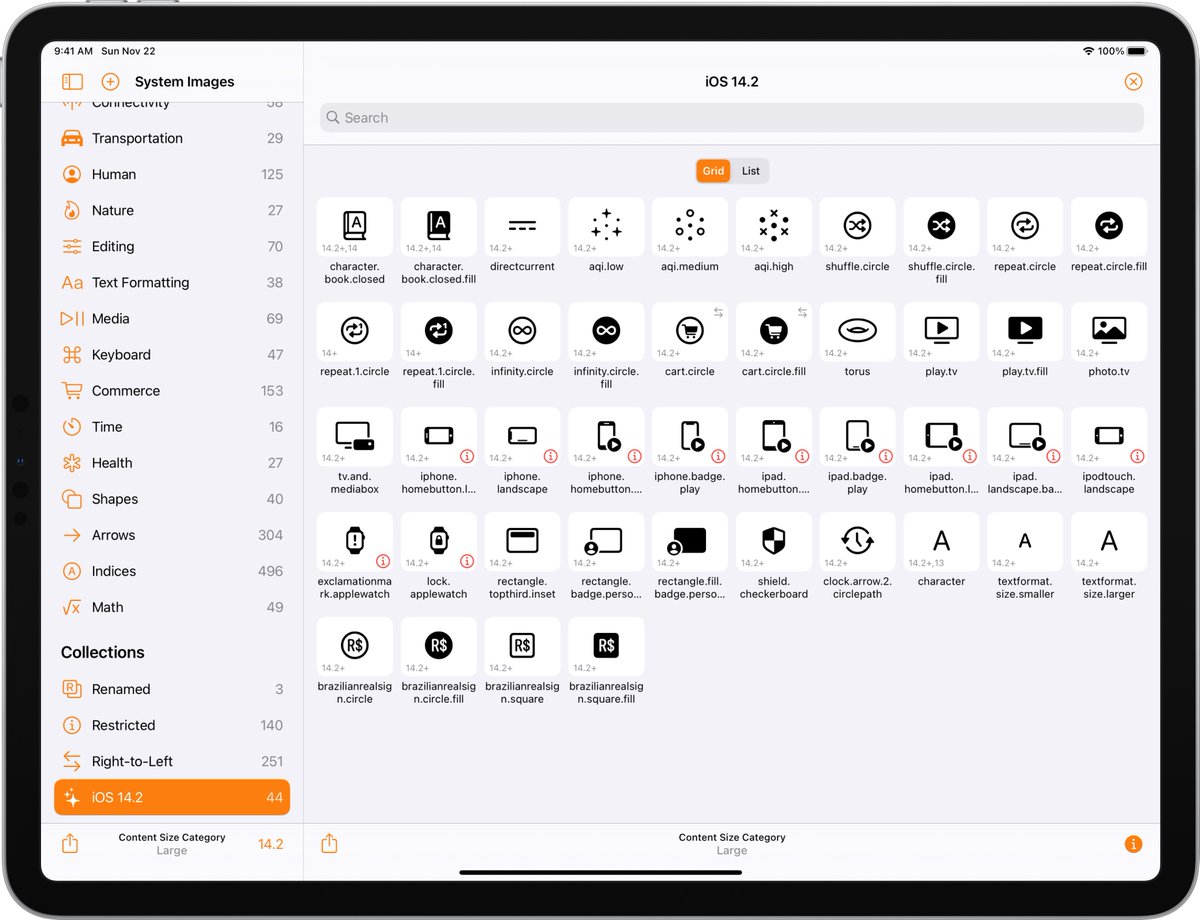Select the infinity.circle symbol
Screen dimensions: 1200x920
pos(521,330)
